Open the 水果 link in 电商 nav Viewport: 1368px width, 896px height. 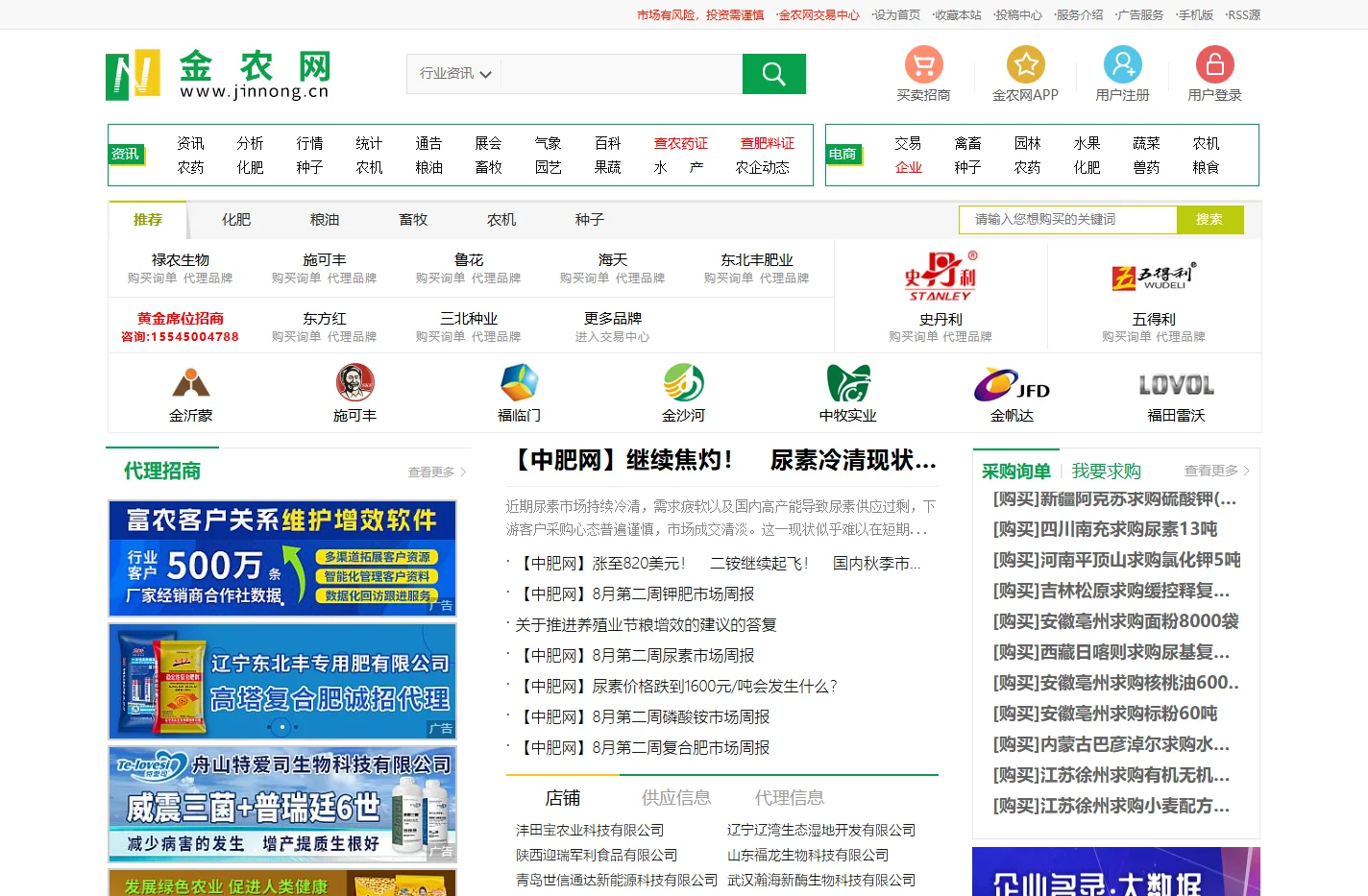pos(1087,143)
